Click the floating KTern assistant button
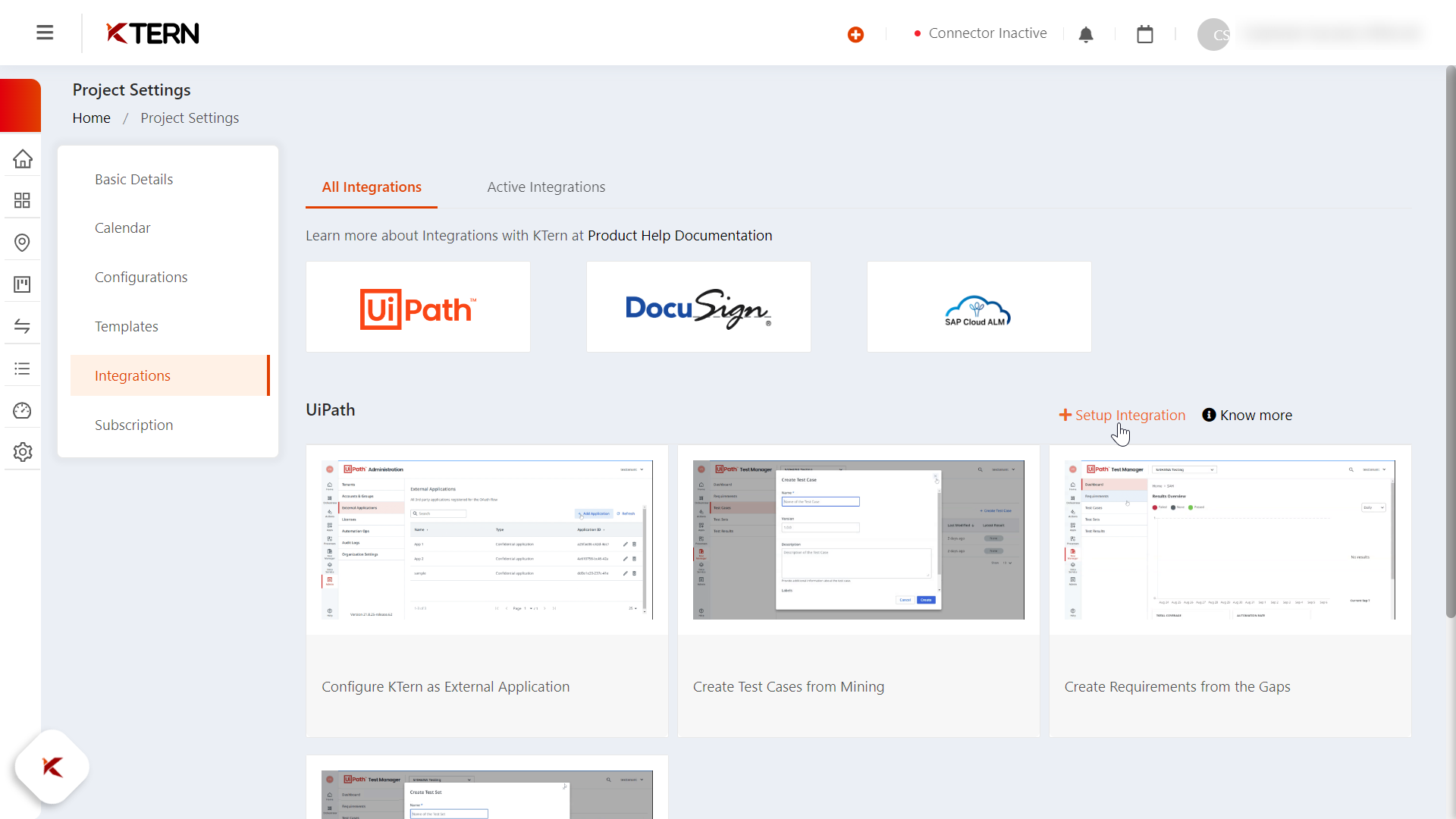 tap(52, 767)
